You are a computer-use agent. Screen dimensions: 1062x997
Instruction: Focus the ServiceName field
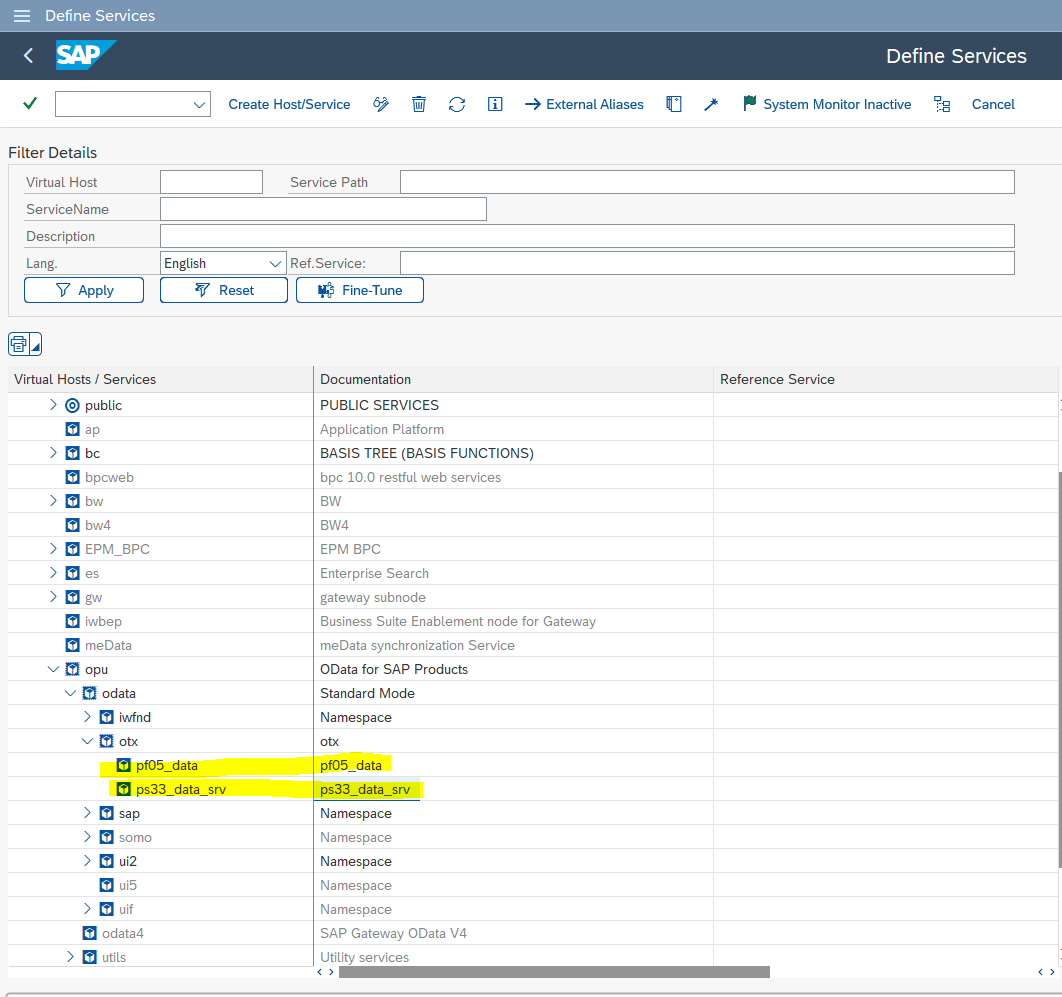pyautogui.click(x=323, y=209)
